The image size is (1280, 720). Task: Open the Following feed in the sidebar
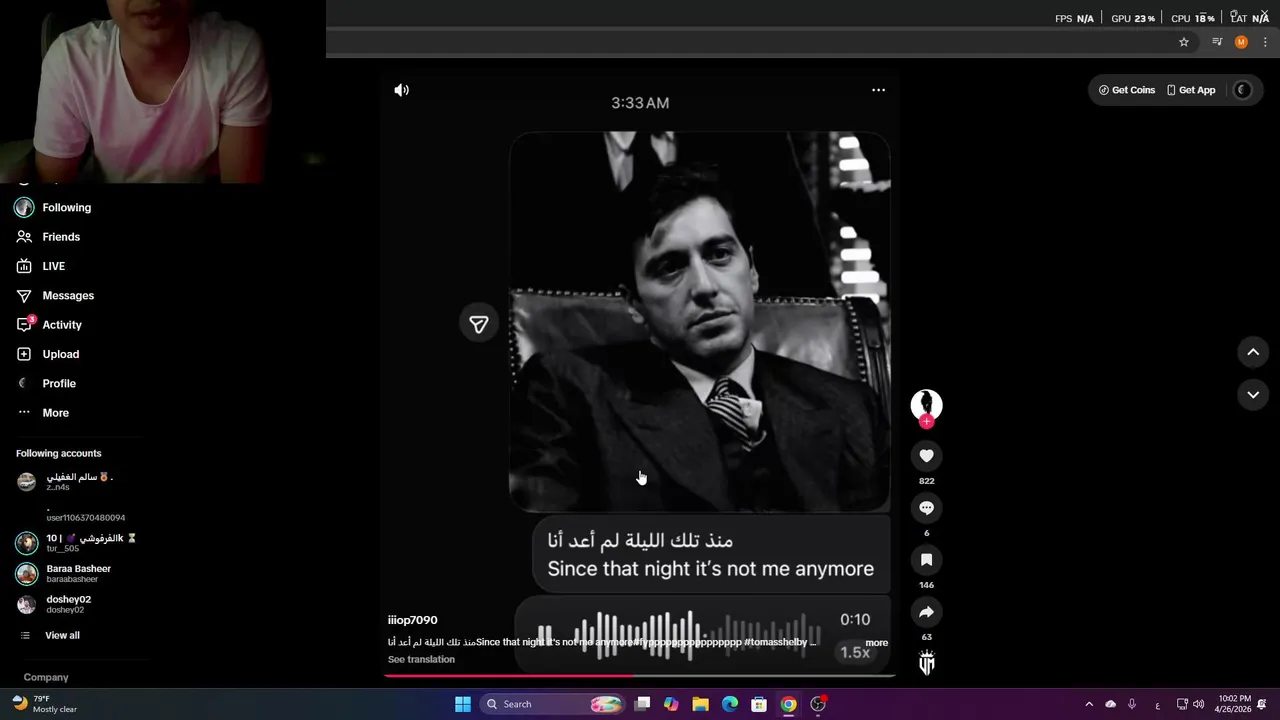[x=54, y=208]
